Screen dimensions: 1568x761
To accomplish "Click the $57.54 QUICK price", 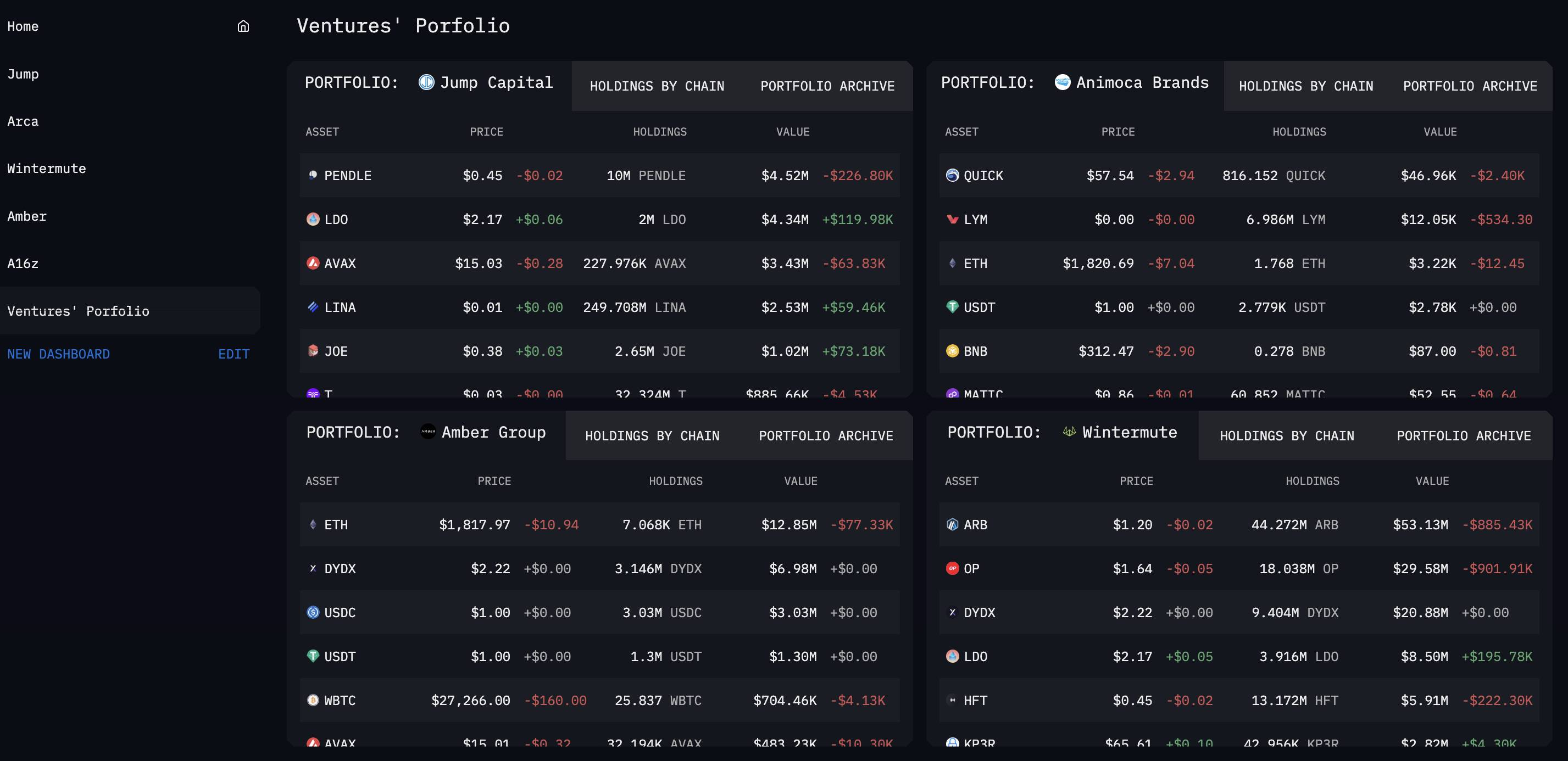I will (x=1110, y=176).
